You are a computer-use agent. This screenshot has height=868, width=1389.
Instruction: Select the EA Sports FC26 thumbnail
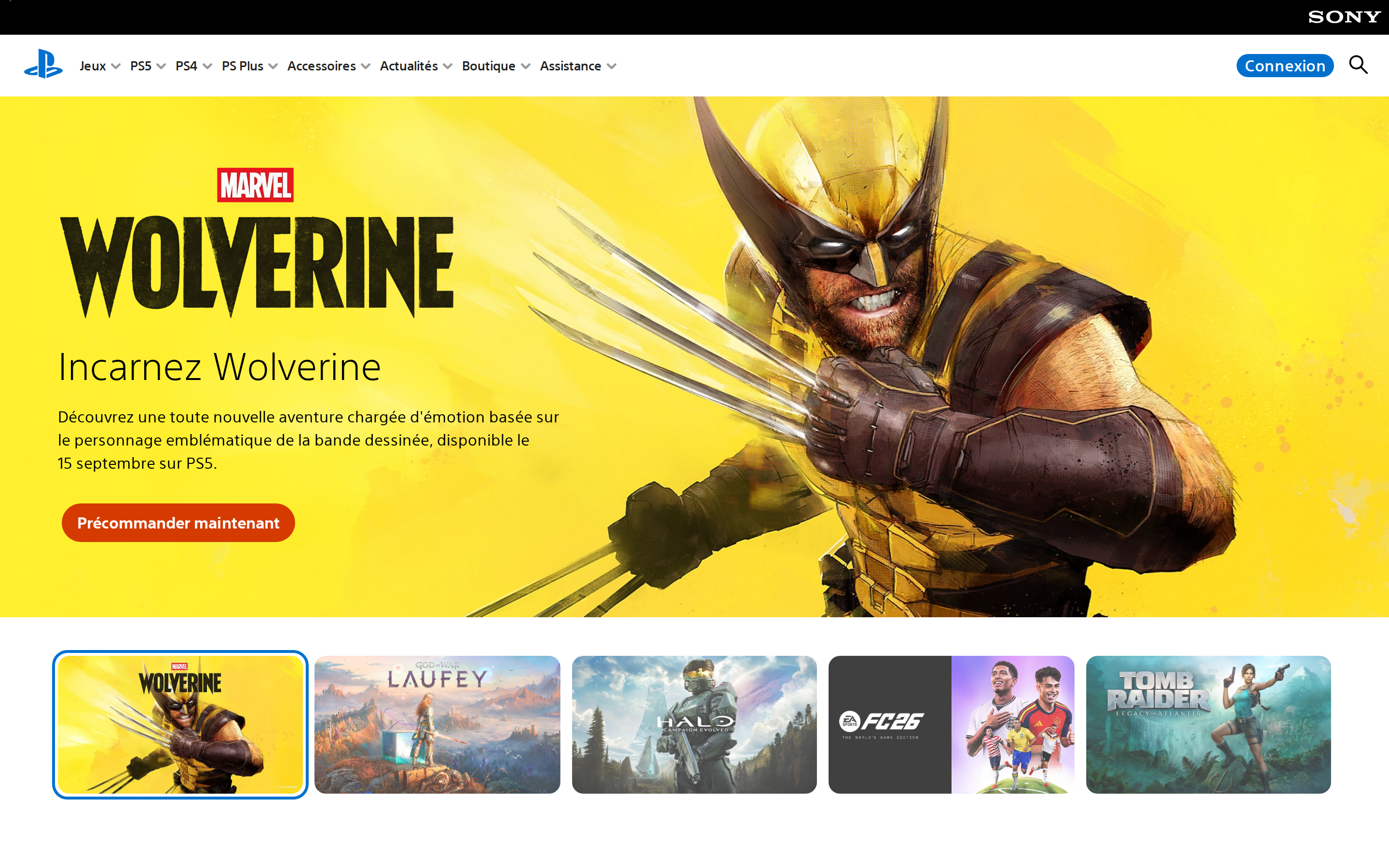tap(952, 724)
